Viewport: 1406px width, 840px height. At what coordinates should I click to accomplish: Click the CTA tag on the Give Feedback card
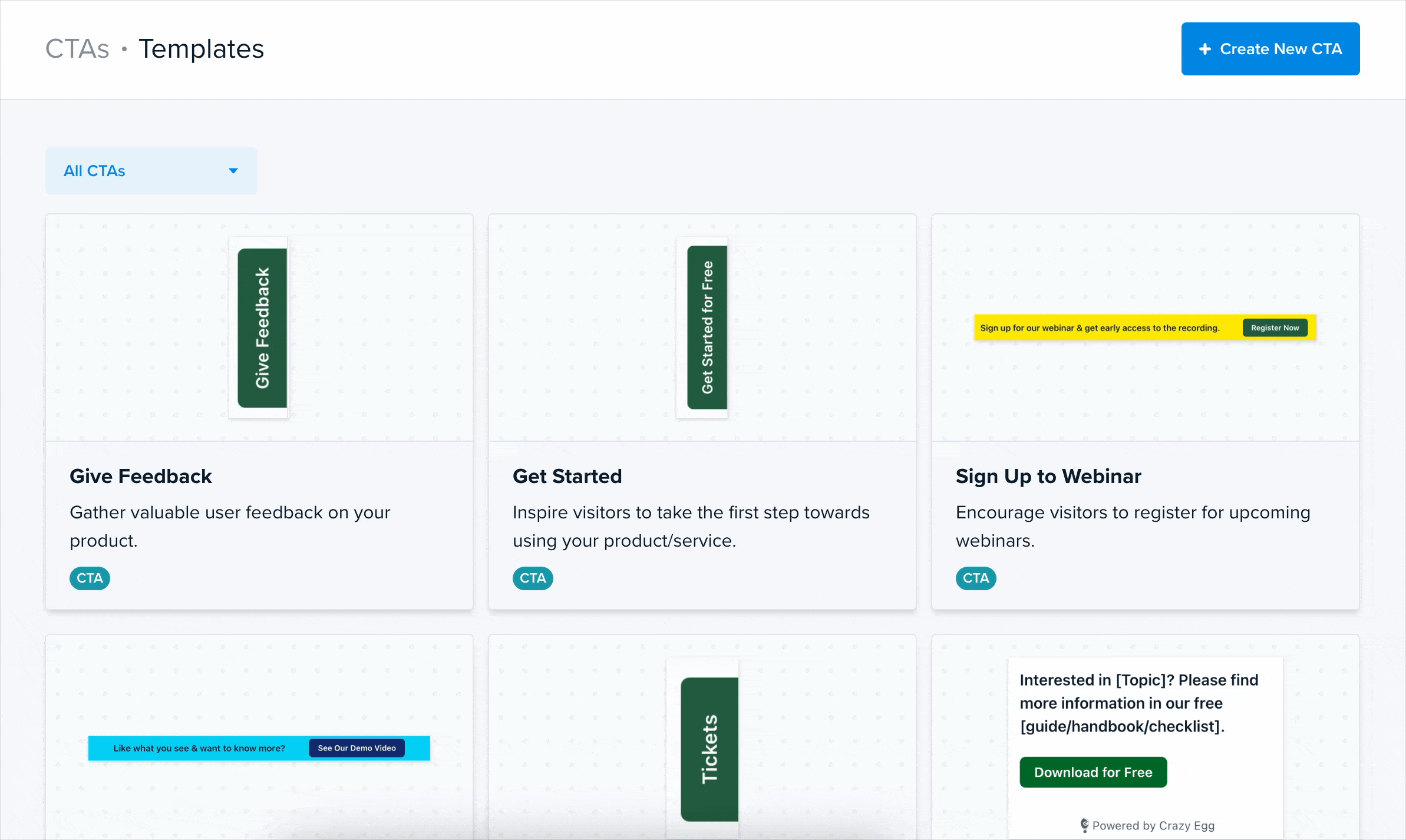(90, 578)
